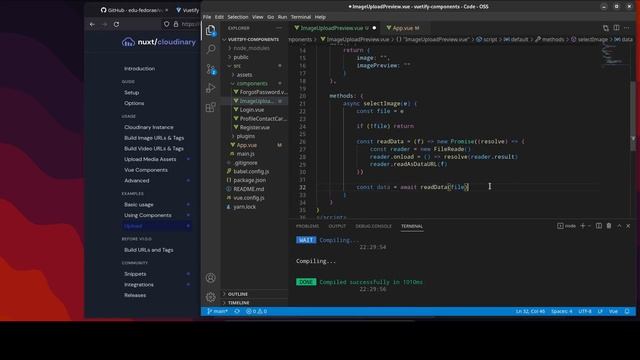Image resolution: width=640 pixels, height=360 pixels.
Task: Open Compare Changes icon in editor toolbar
Action: (606, 28)
